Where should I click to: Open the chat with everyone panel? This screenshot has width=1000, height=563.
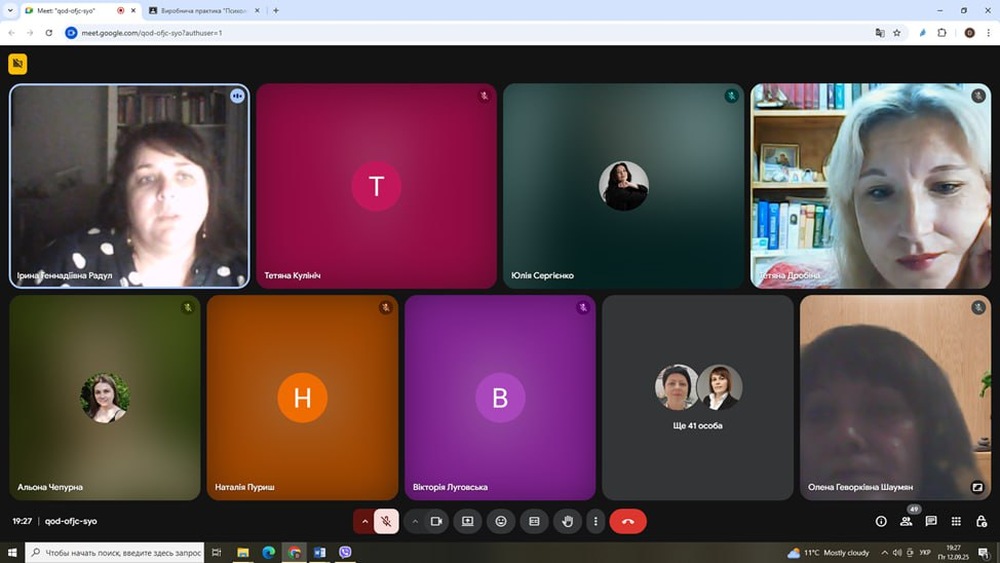931,521
